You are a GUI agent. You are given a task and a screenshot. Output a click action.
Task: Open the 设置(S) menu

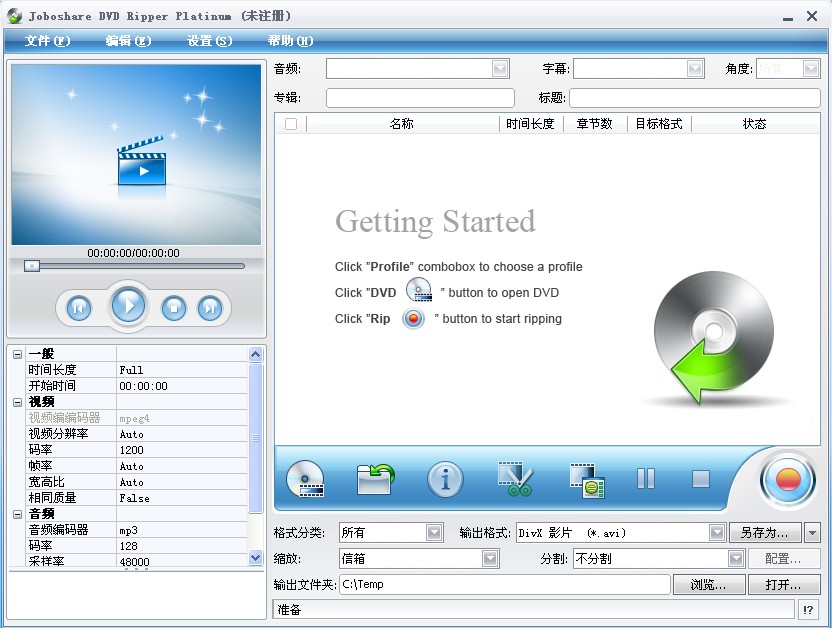[210, 41]
